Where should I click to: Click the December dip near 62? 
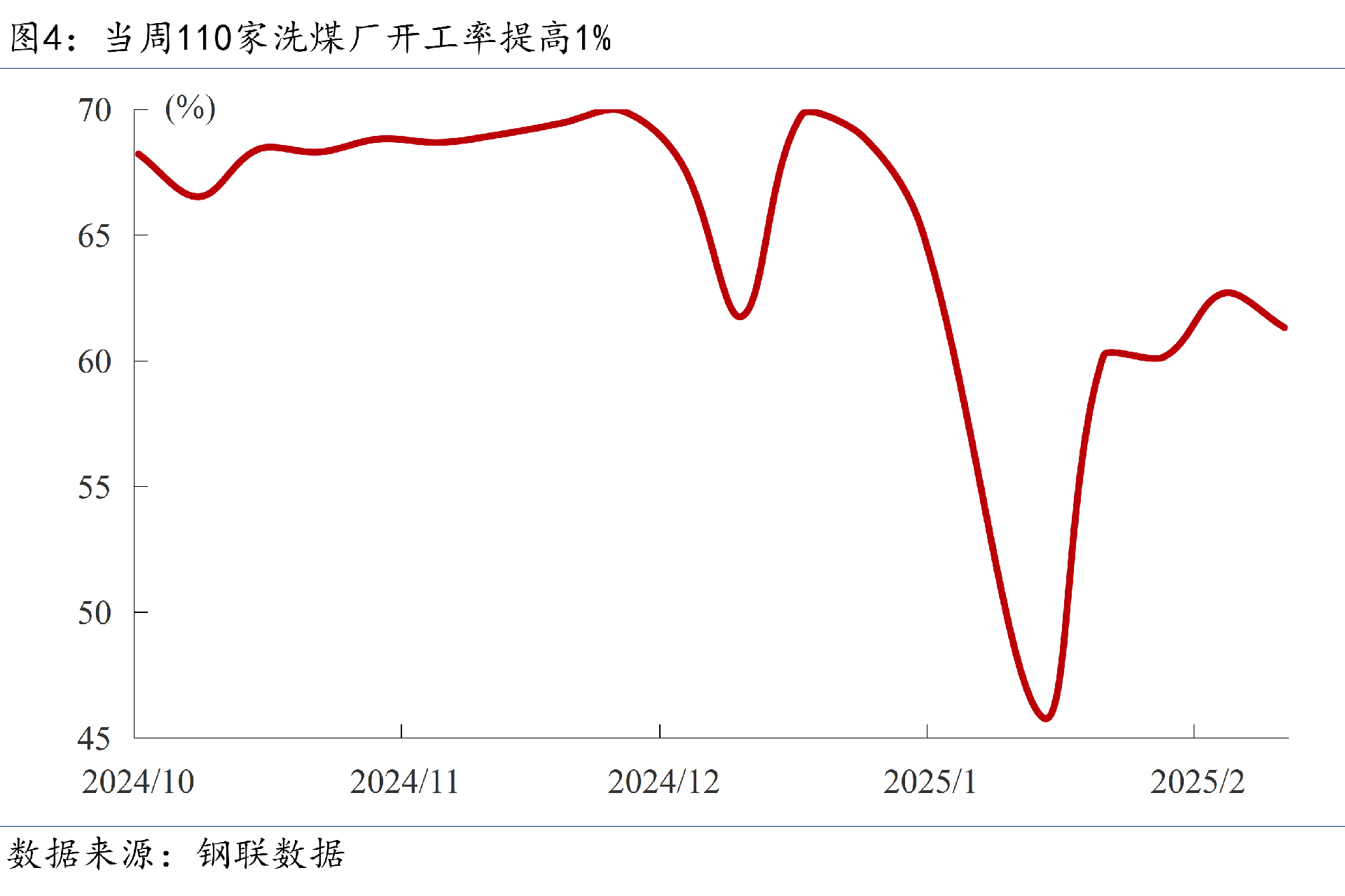click(x=740, y=316)
